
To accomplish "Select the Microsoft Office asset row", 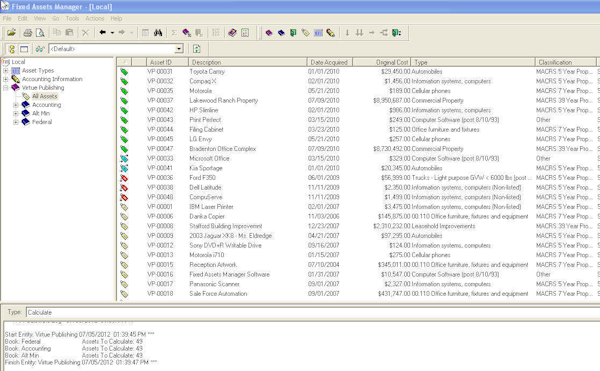I will pyautogui.click(x=358, y=158).
